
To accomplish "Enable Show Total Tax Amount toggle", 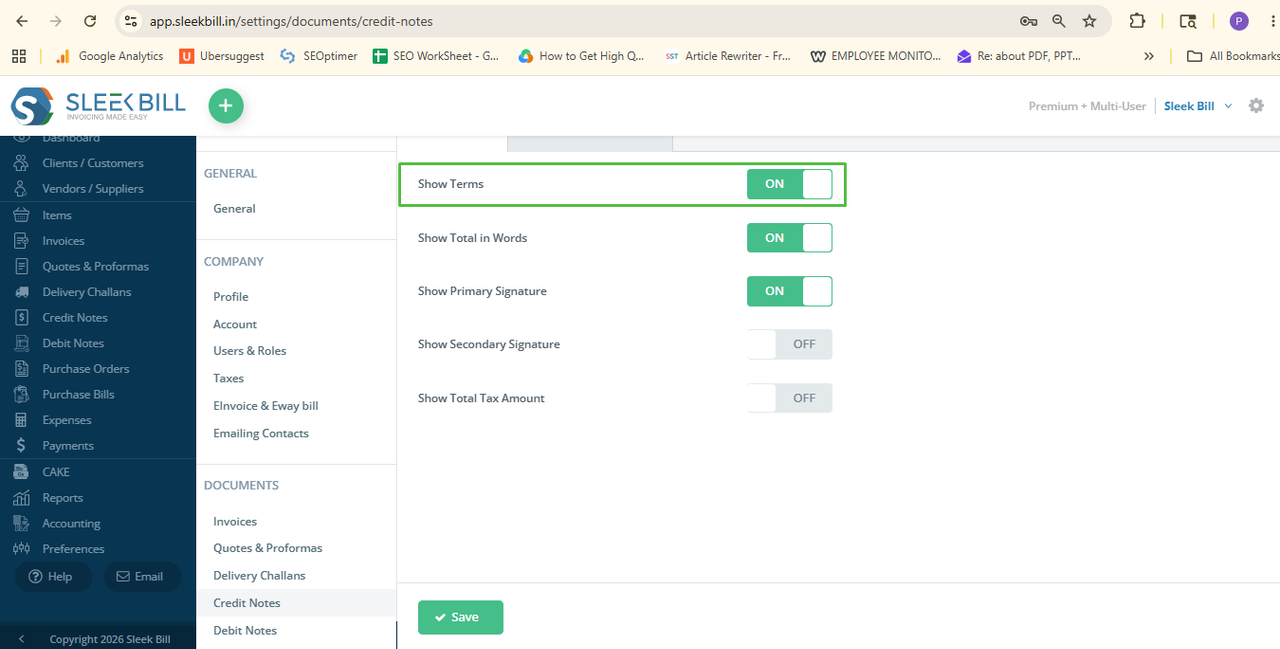I will [789, 398].
